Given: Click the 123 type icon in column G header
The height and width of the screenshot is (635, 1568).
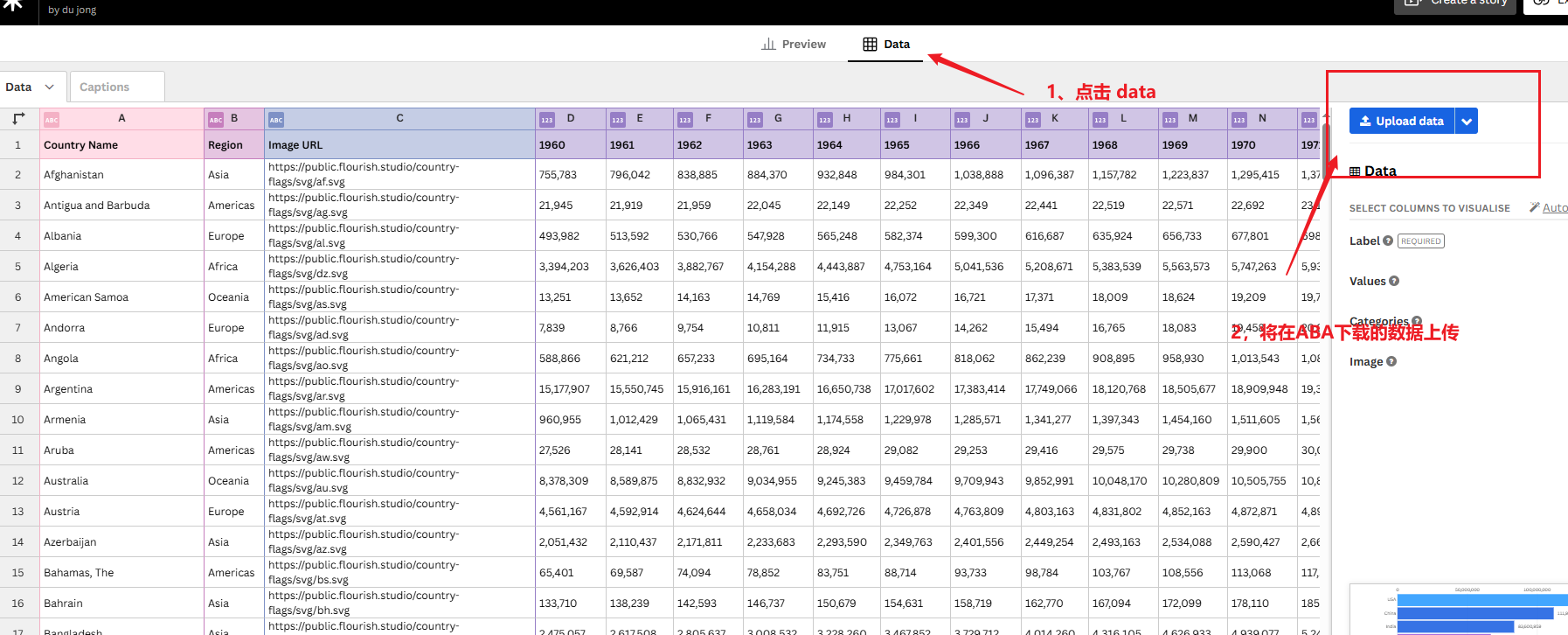Looking at the screenshot, I should coord(755,120).
